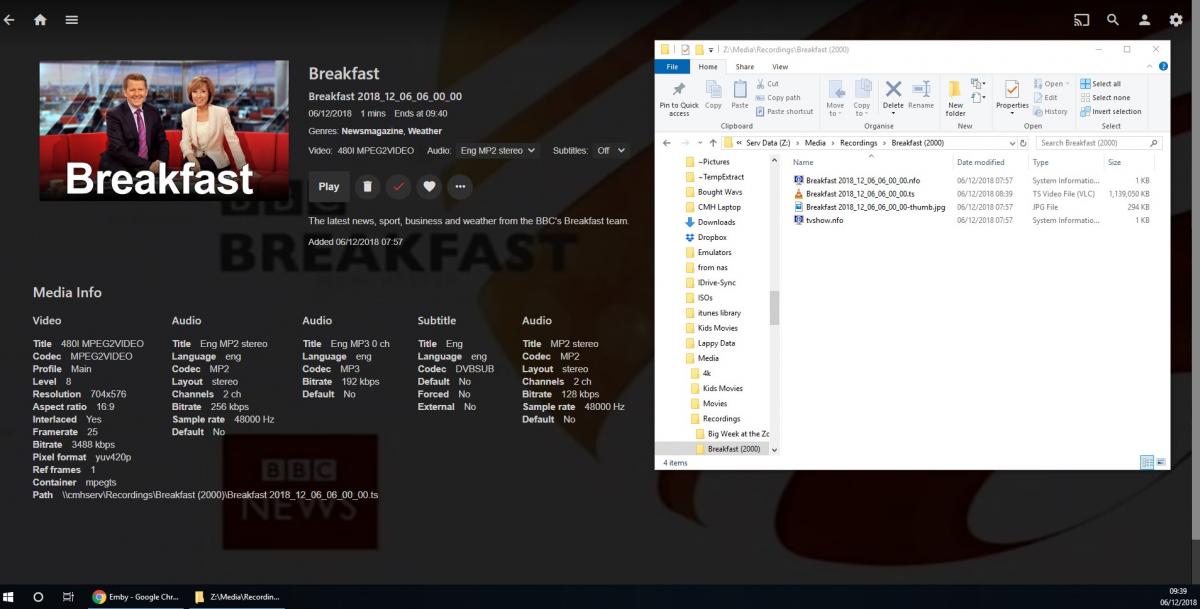The height and width of the screenshot is (609, 1200).
Task: Open the address bar history dropdown
Action: [x=1012, y=143]
